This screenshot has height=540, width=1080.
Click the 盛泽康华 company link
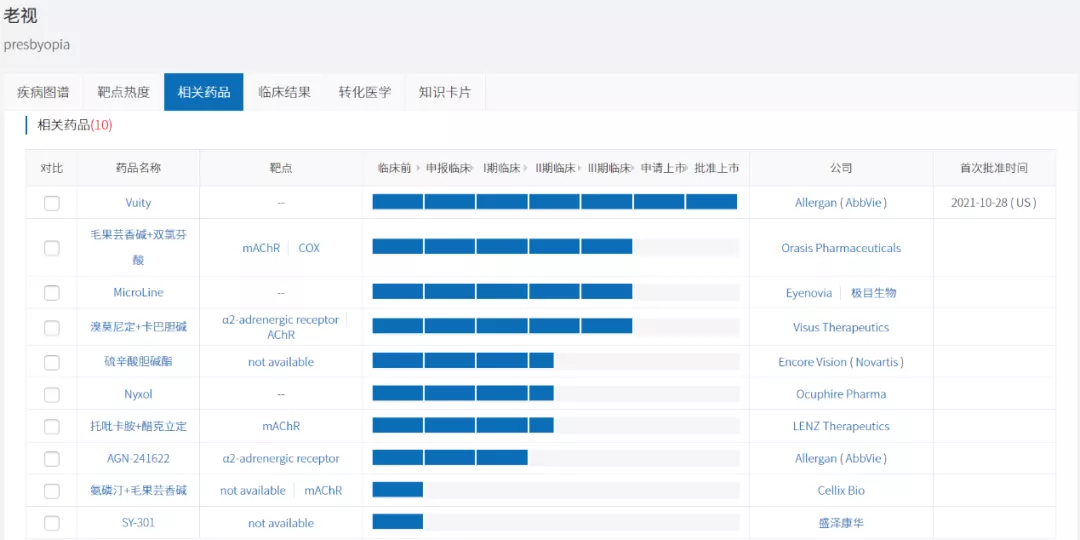[x=841, y=523]
